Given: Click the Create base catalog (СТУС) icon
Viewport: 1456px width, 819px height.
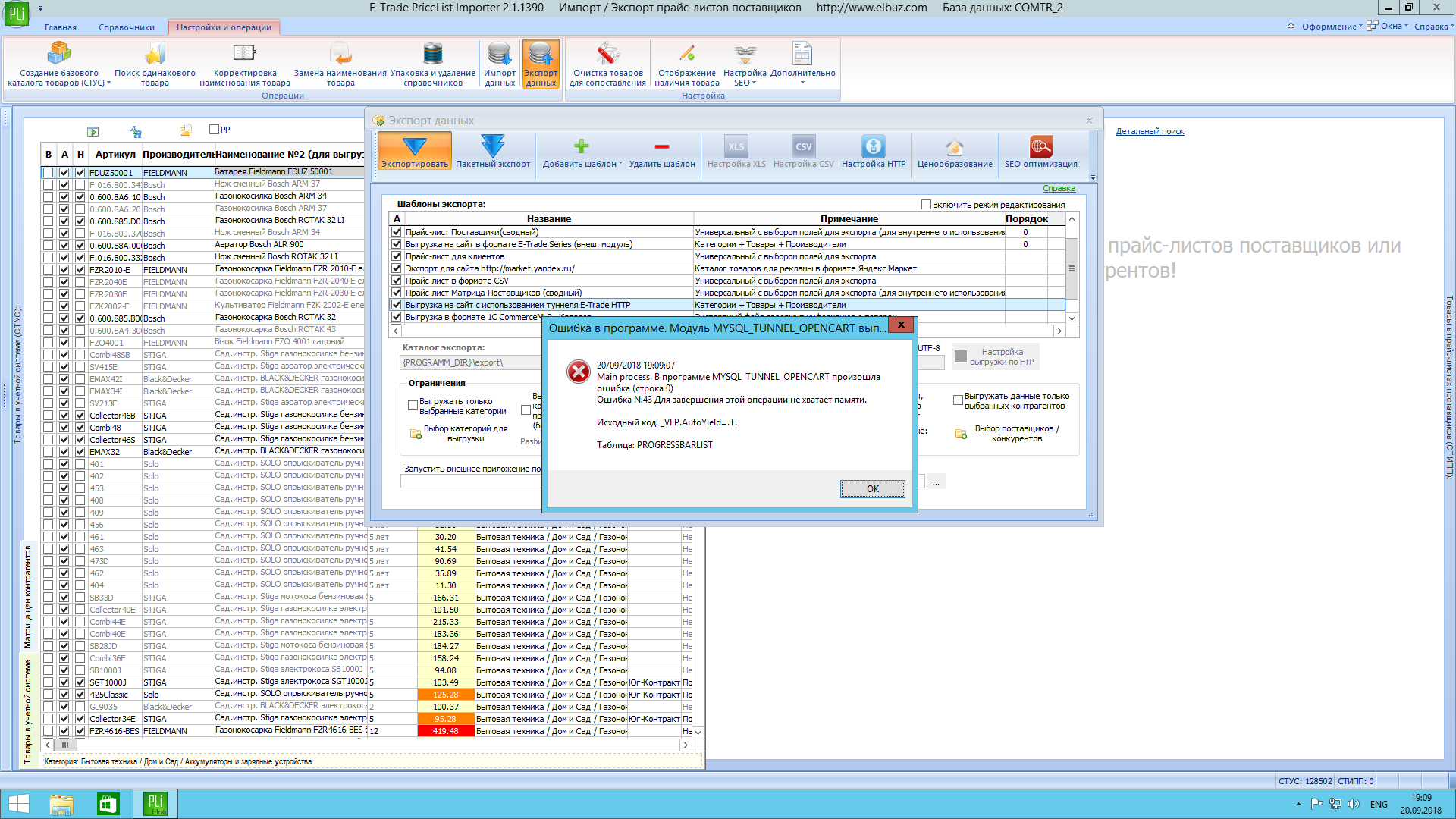Looking at the screenshot, I should point(59,55).
